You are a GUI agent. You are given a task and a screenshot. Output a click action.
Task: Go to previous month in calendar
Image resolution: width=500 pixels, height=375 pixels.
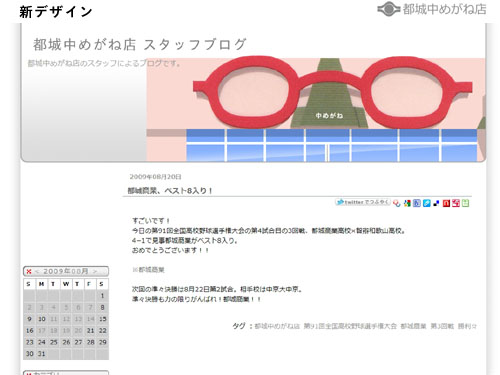37,271
